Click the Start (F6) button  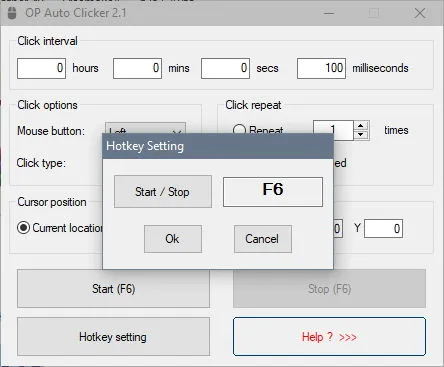pos(113,289)
